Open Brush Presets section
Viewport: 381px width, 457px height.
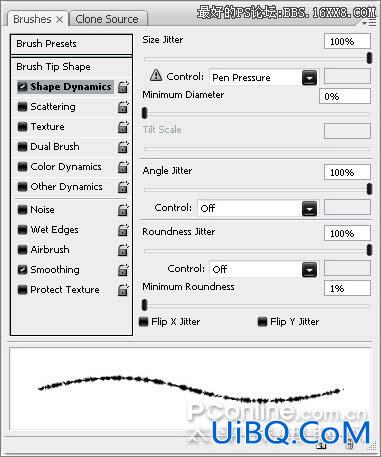point(71,44)
